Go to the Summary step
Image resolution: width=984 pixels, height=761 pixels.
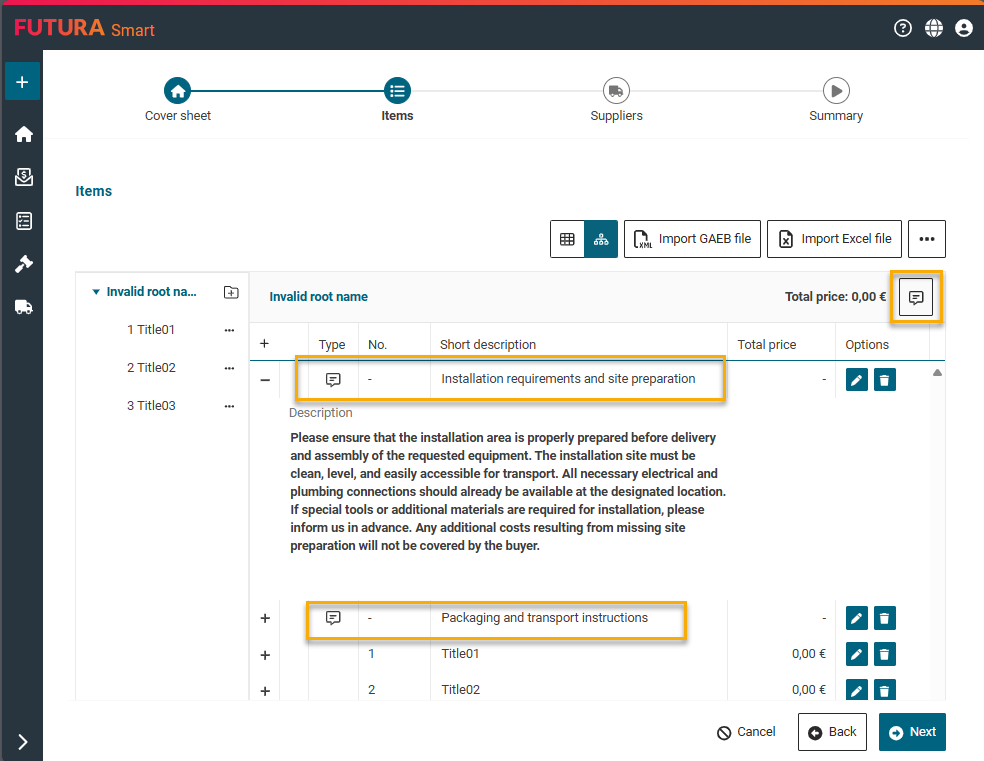point(835,91)
